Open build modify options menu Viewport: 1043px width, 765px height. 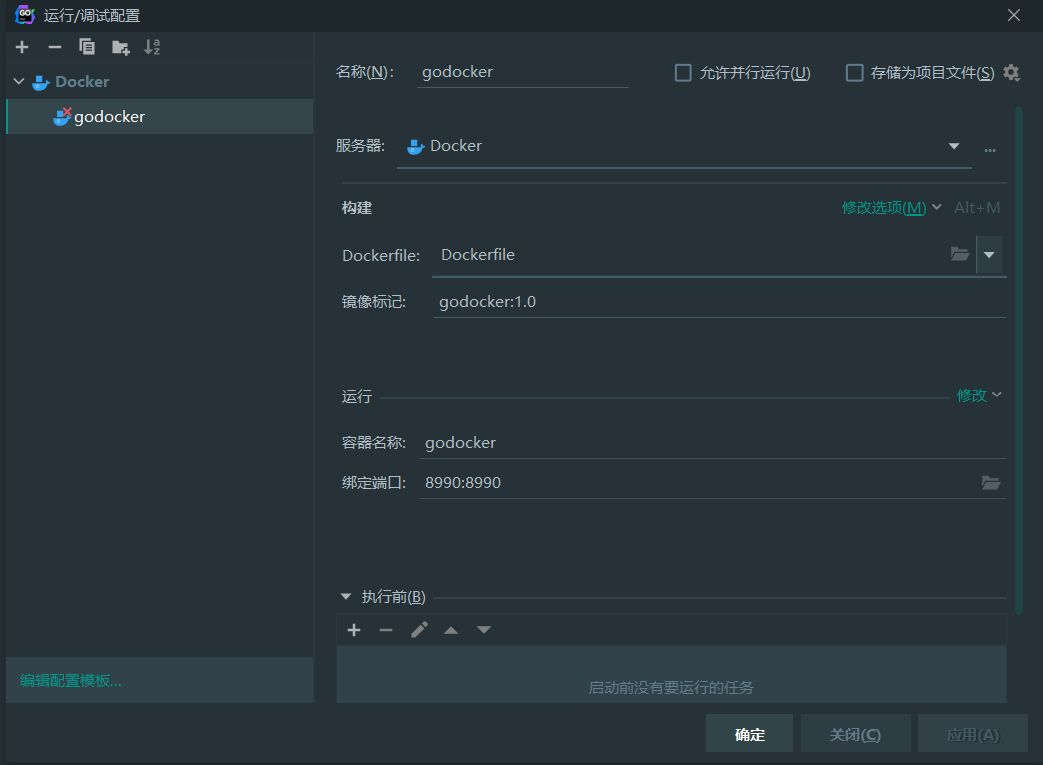(891, 208)
